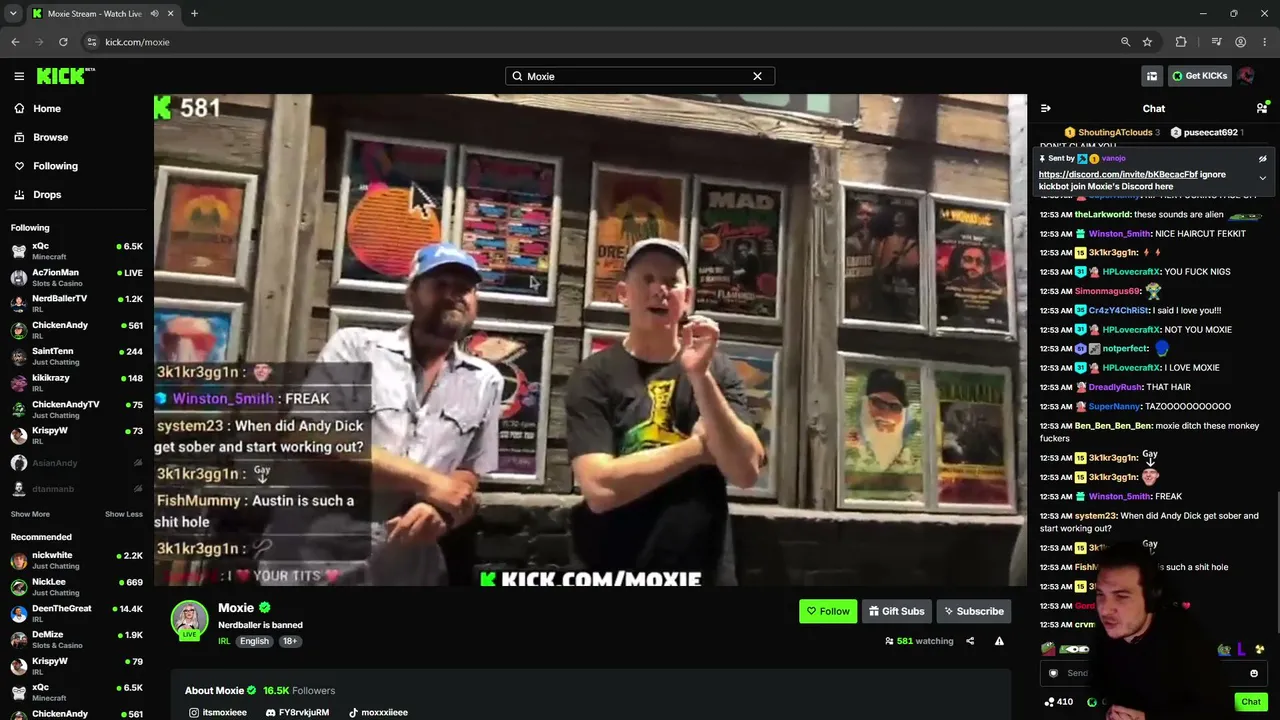
Task: Open the Chrome profile icon
Action: click(1240, 42)
